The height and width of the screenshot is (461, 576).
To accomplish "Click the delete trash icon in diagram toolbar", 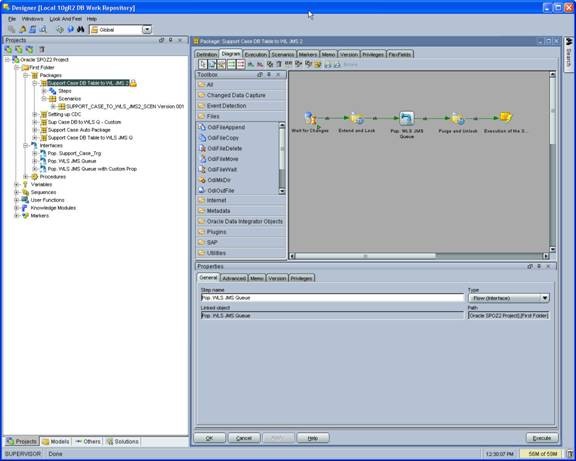I will pyautogui.click(x=279, y=64).
